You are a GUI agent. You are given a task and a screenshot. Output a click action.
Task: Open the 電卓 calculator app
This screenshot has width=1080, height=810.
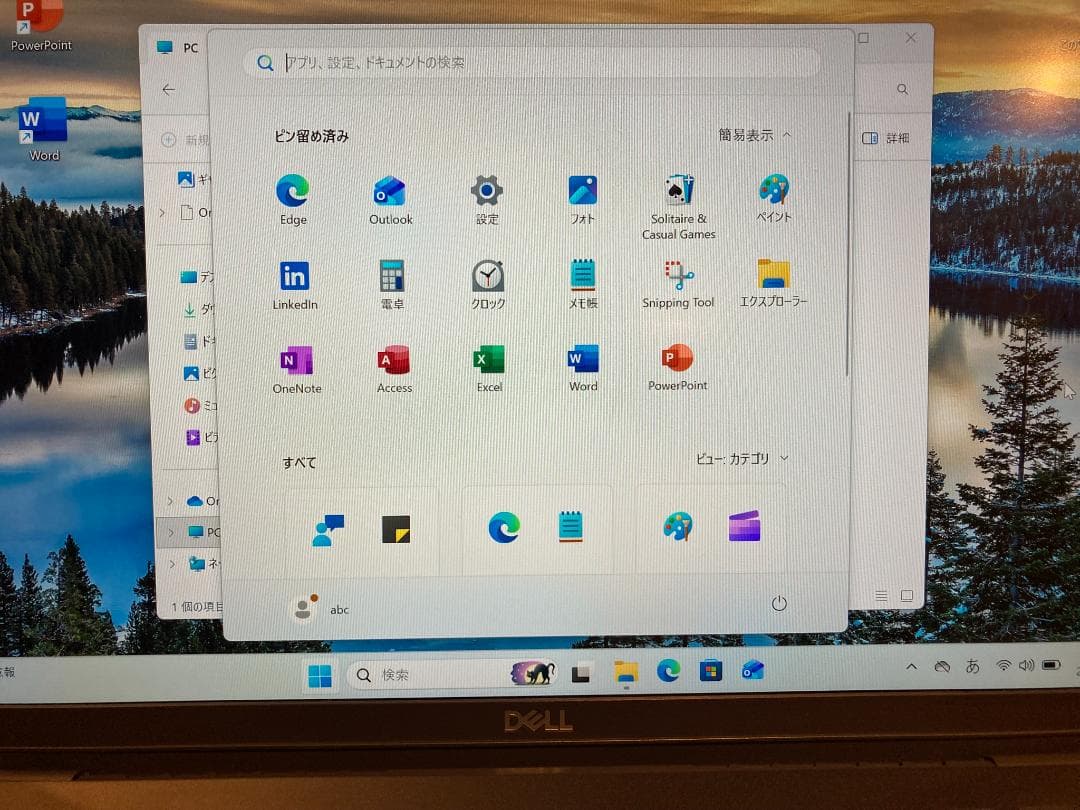[392, 284]
